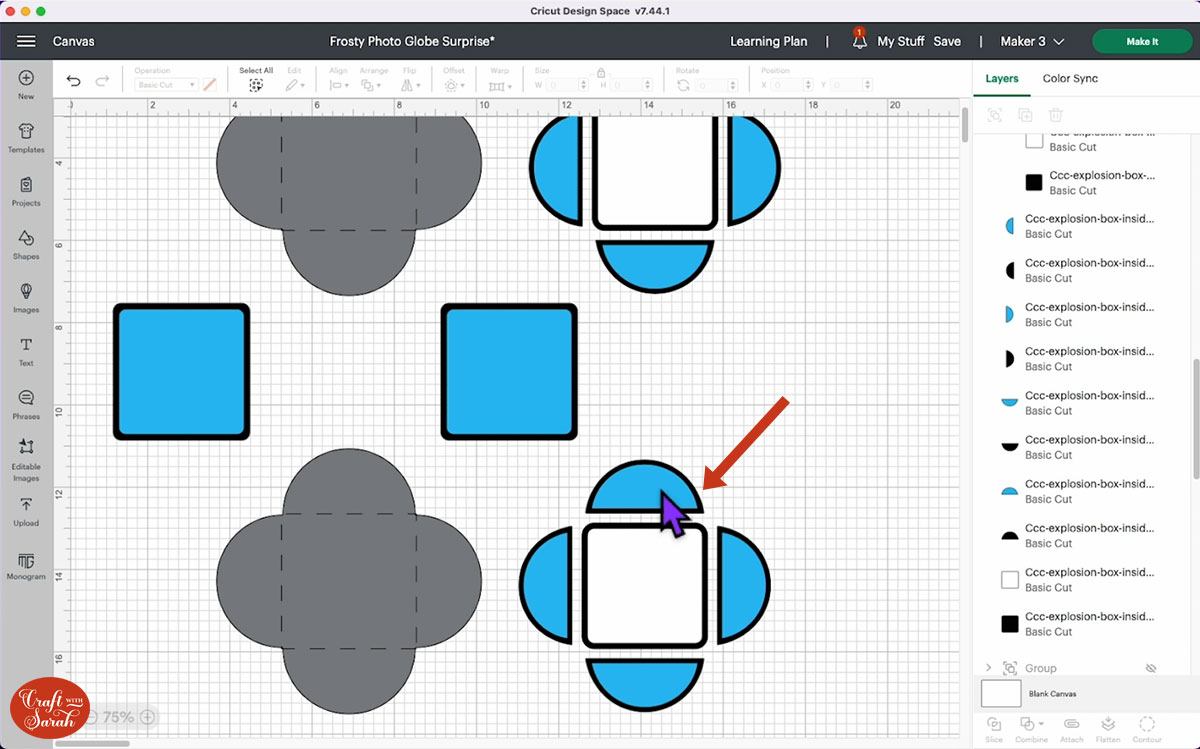Open notifications bell
Viewport: 1200px width, 749px height.
[859, 40]
